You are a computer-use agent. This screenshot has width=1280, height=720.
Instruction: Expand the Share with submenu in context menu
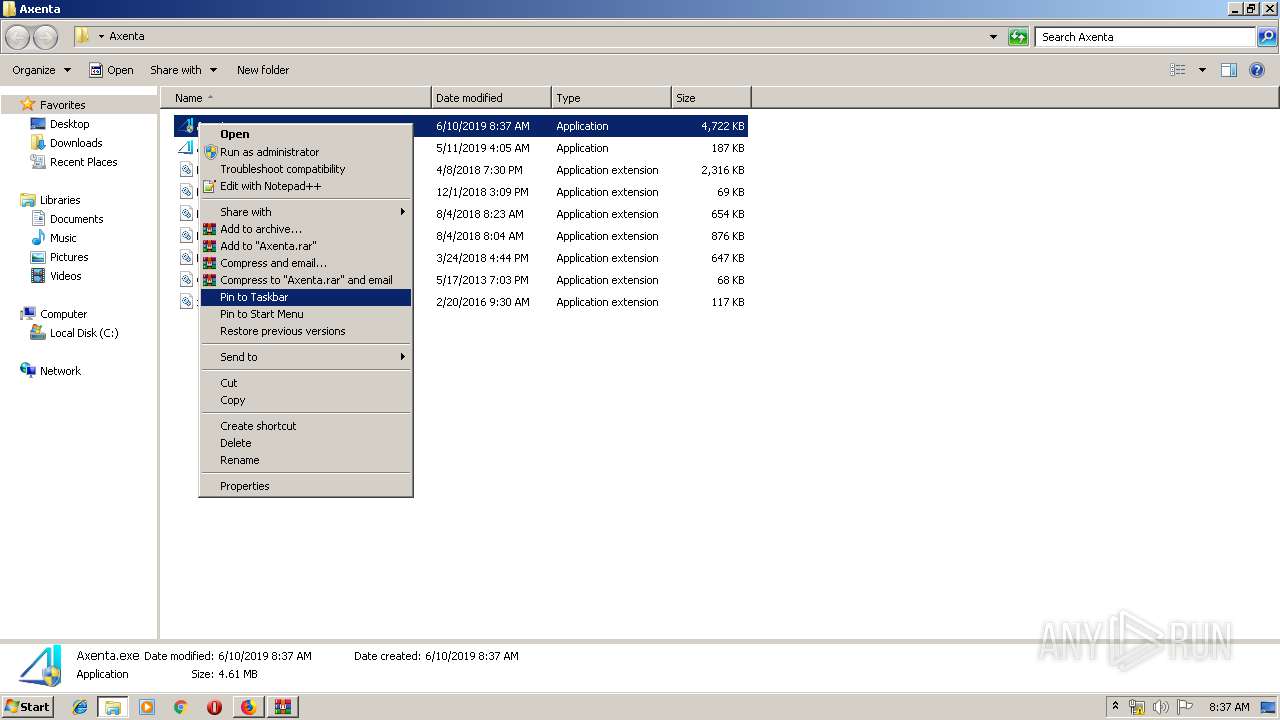tap(403, 212)
